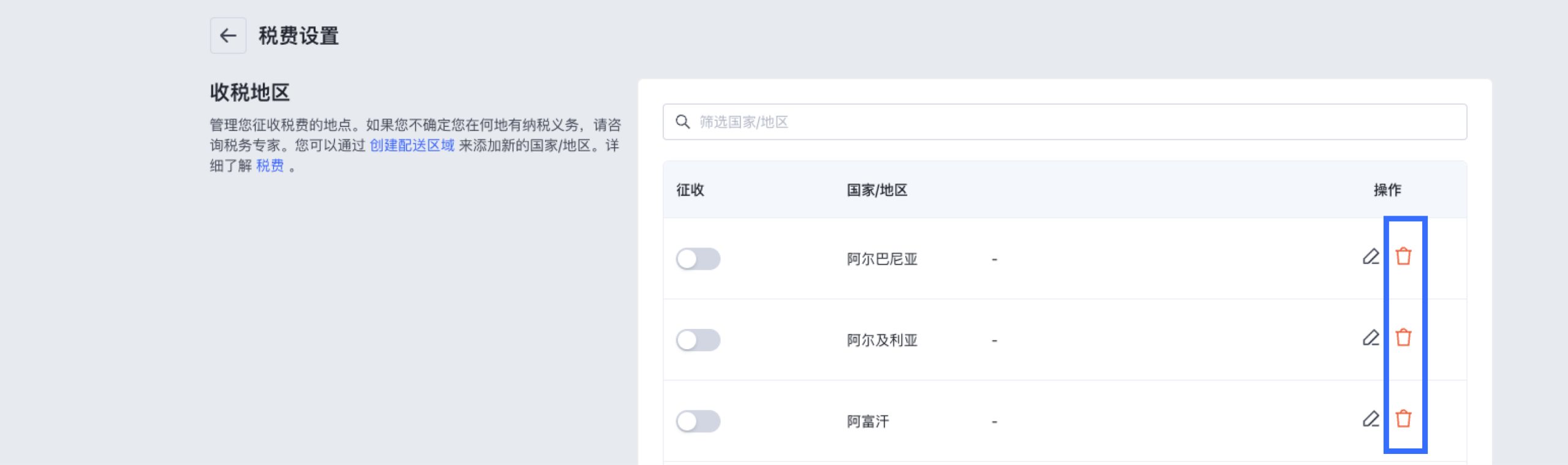Open the 创建配送区域 link

click(x=412, y=146)
